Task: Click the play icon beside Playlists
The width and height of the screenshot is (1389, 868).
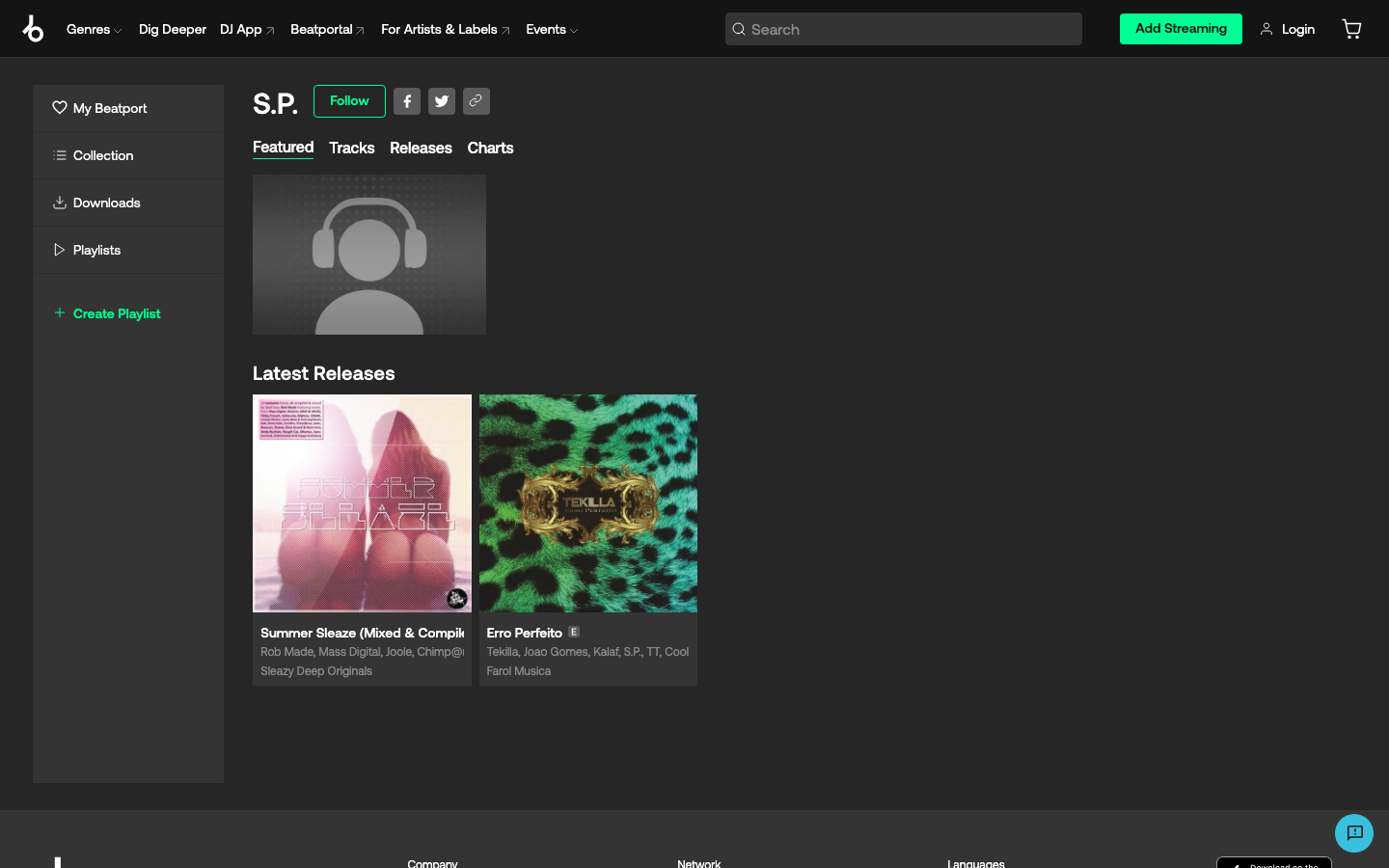Action: 60,250
